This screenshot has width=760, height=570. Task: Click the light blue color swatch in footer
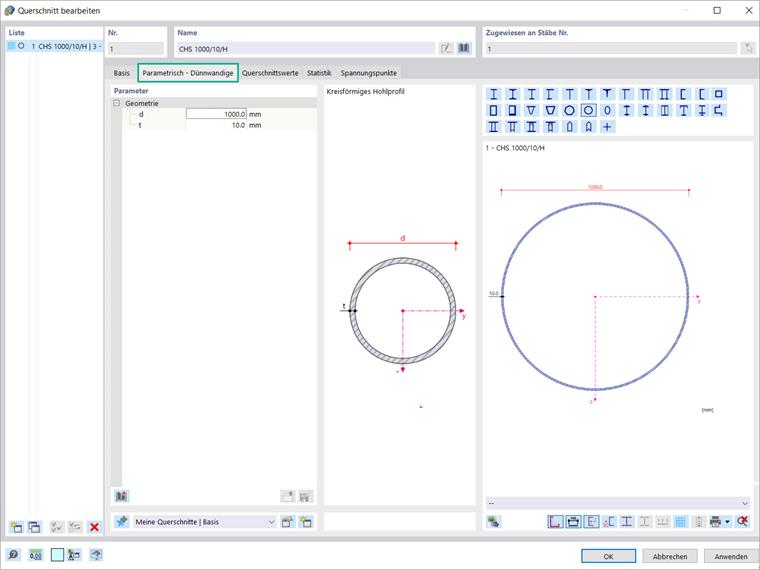tap(57, 555)
